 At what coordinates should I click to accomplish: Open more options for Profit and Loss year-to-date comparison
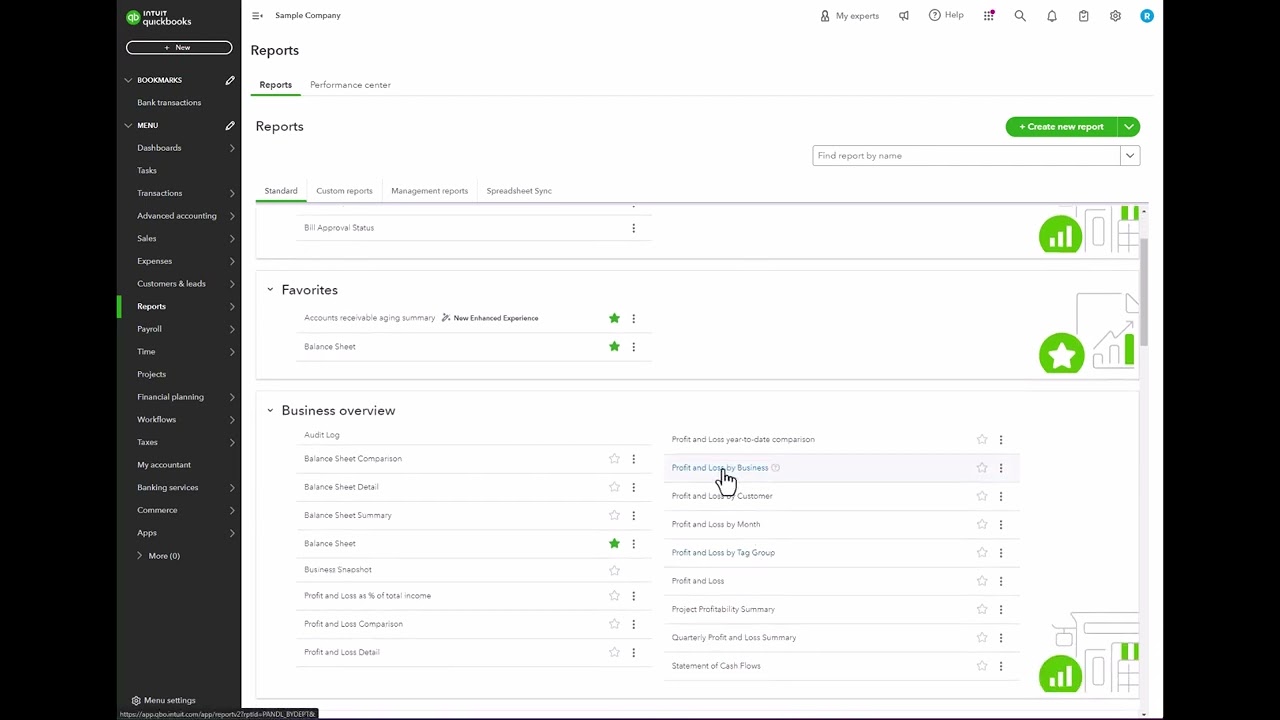coord(1001,439)
